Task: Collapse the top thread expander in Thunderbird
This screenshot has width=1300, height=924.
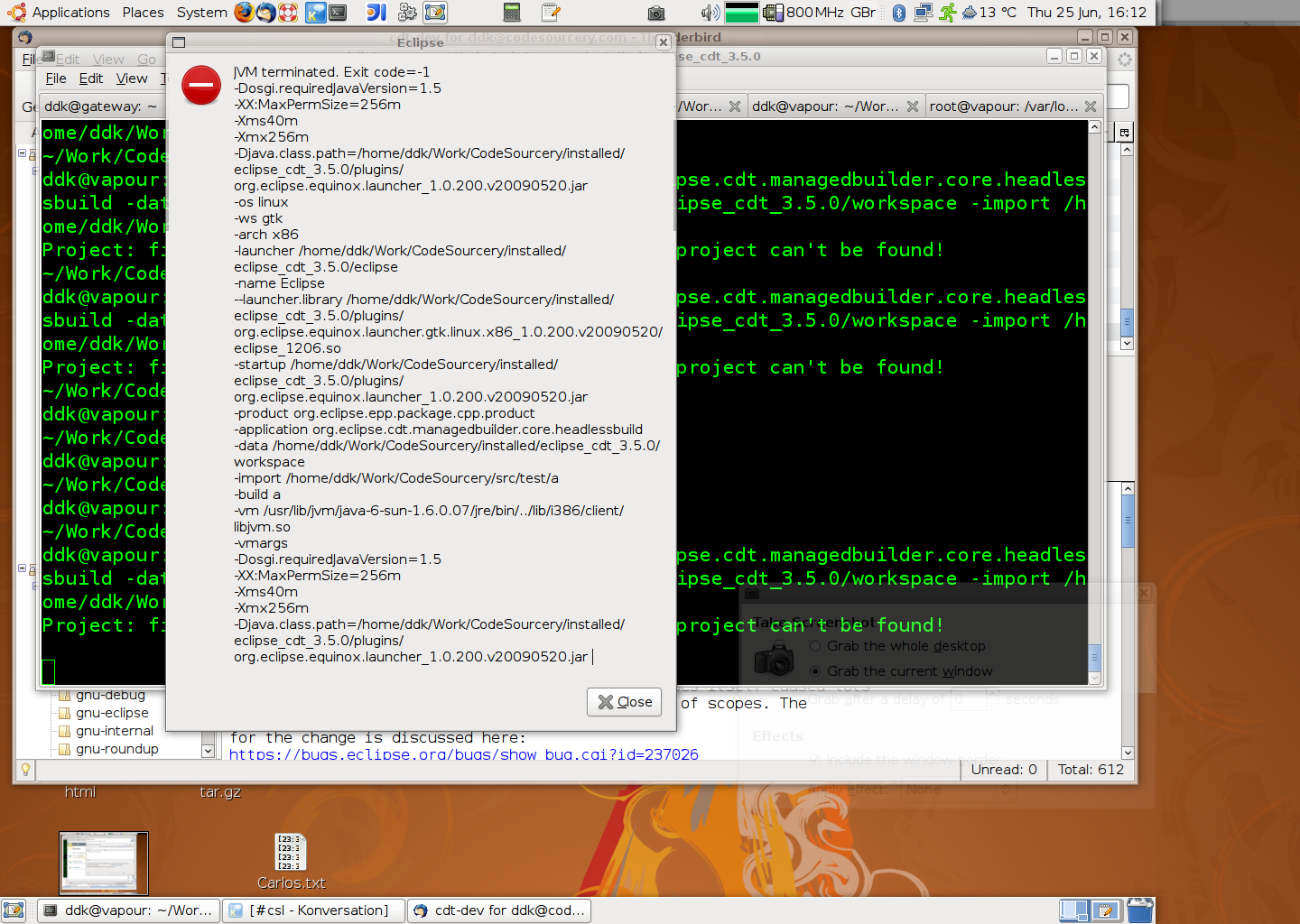Action: point(23,152)
